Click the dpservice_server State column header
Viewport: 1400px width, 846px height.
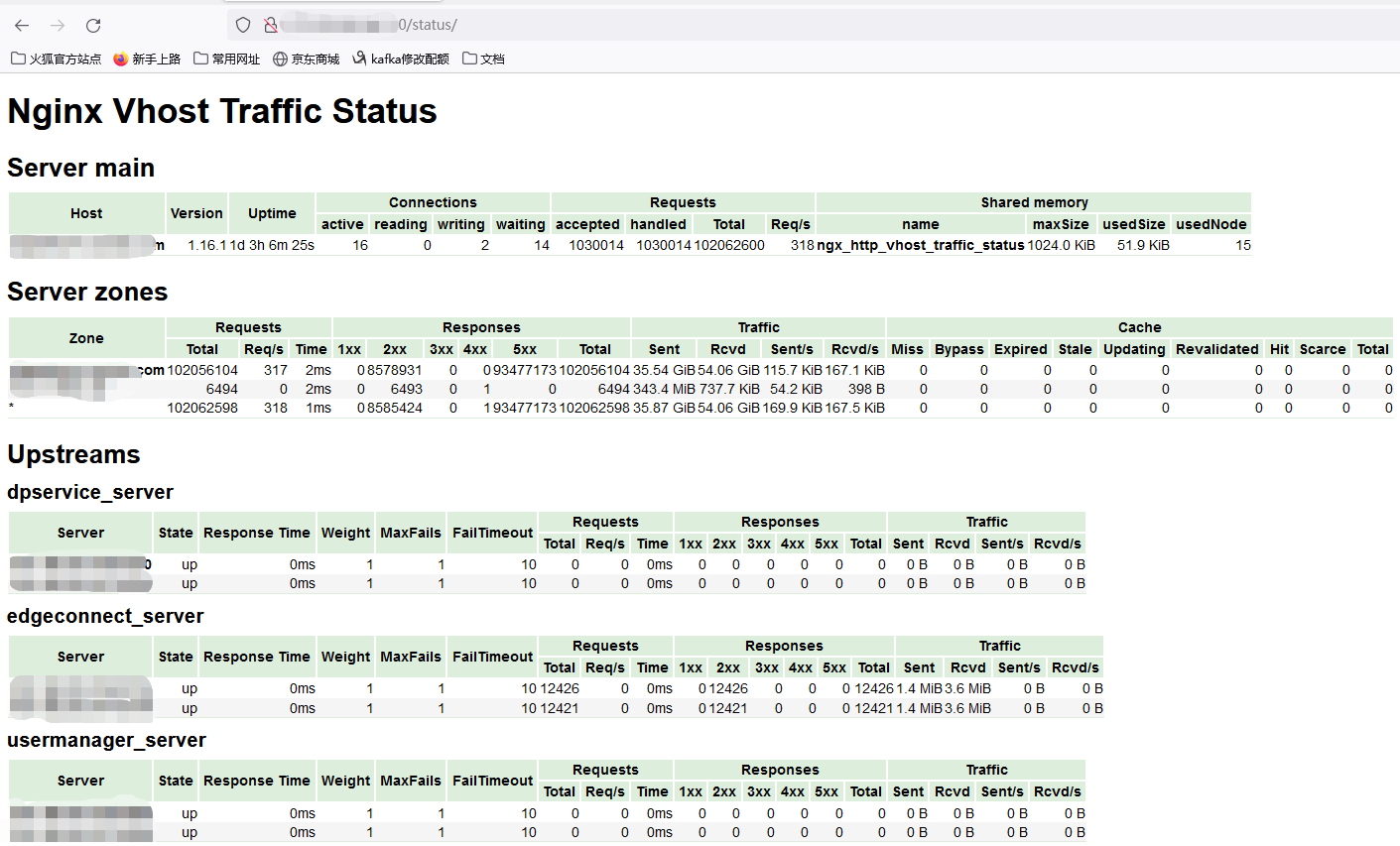176,533
